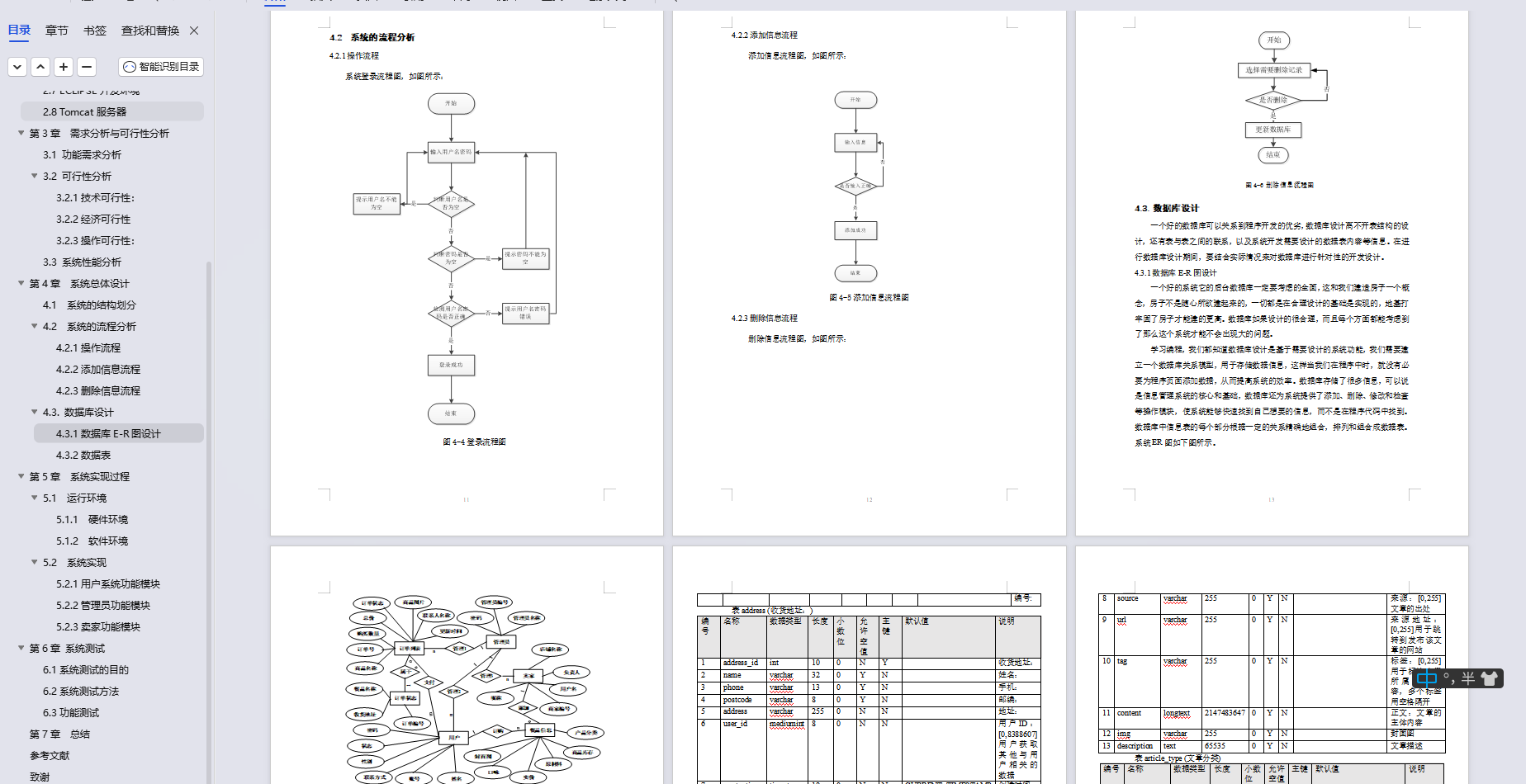The image size is (1526, 784).
Task: Click the minus button in outline toolbar
Action: (87, 67)
